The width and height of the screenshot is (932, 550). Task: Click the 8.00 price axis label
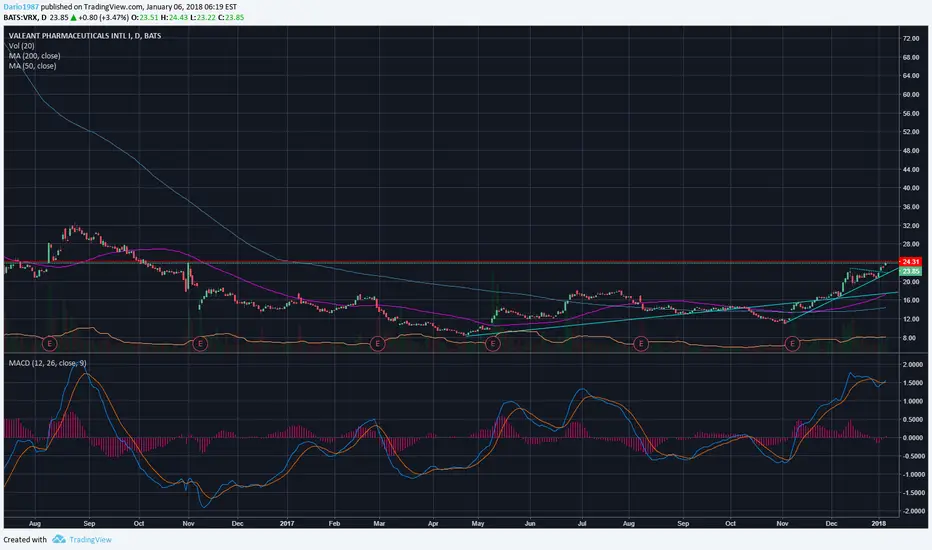(x=909, y=338)
